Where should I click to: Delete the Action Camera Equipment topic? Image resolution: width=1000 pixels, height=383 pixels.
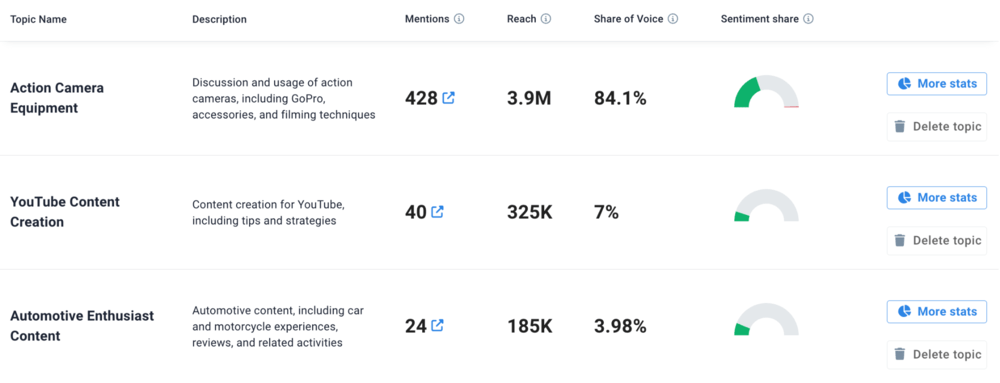937,126
